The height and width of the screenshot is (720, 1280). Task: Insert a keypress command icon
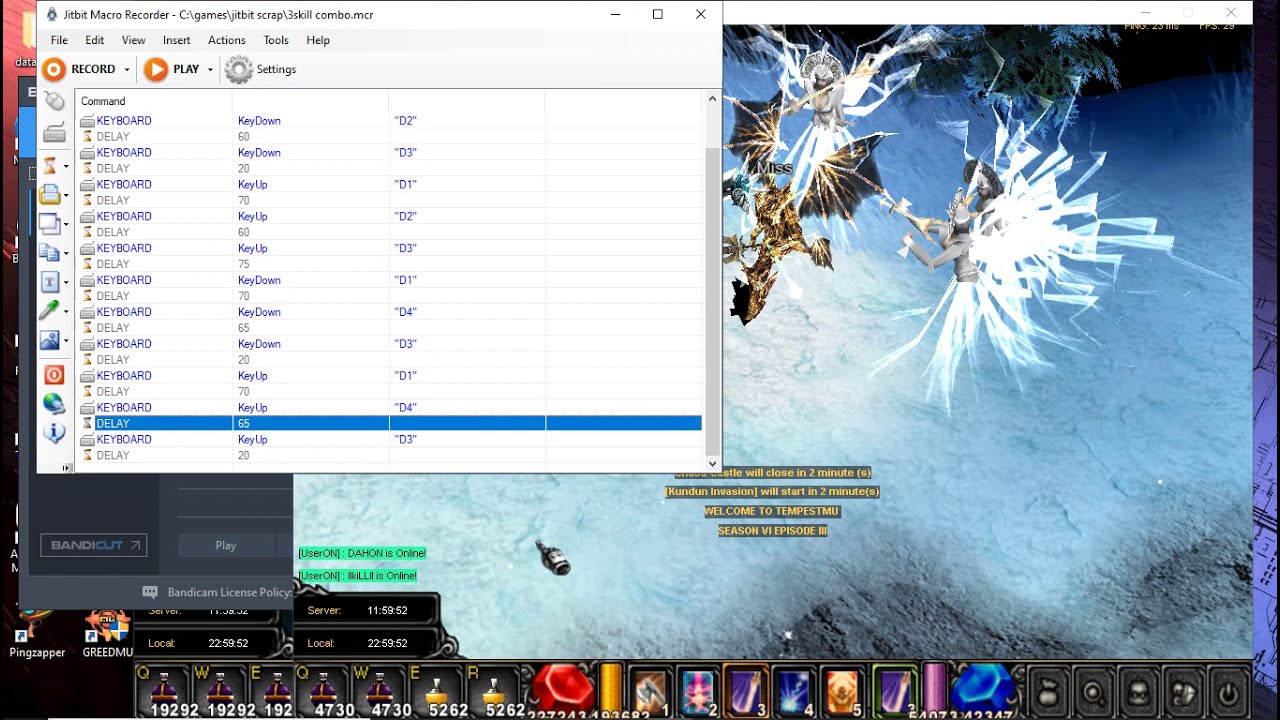tap(54, 133)
